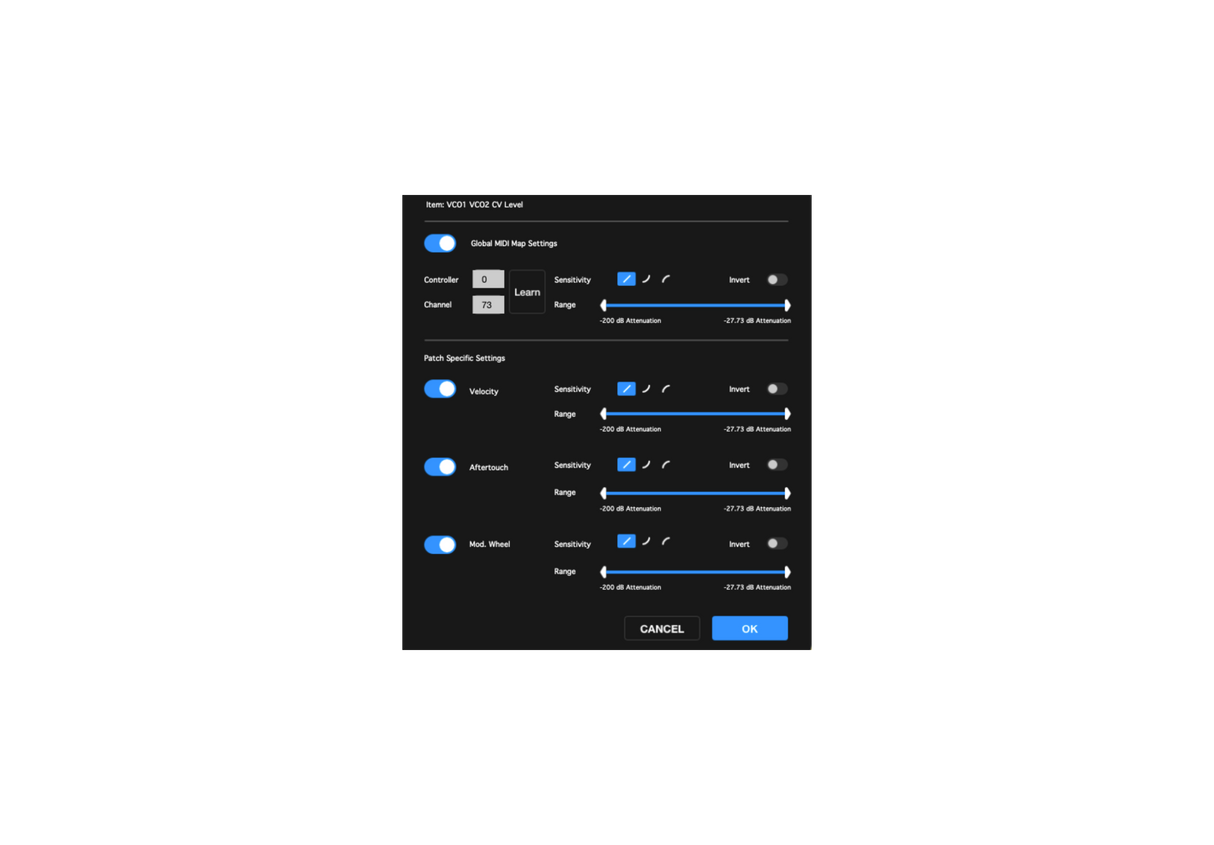Click the Velocity range slider's right handle
This screenshot has width=1214, height=845.
tap(787, 414)
